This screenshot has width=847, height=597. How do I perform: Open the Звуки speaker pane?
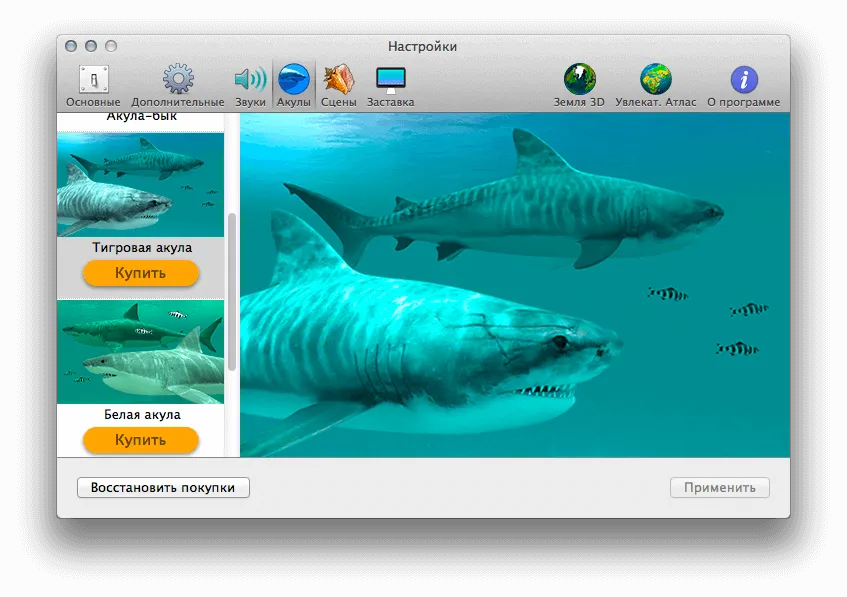point(250,86)
